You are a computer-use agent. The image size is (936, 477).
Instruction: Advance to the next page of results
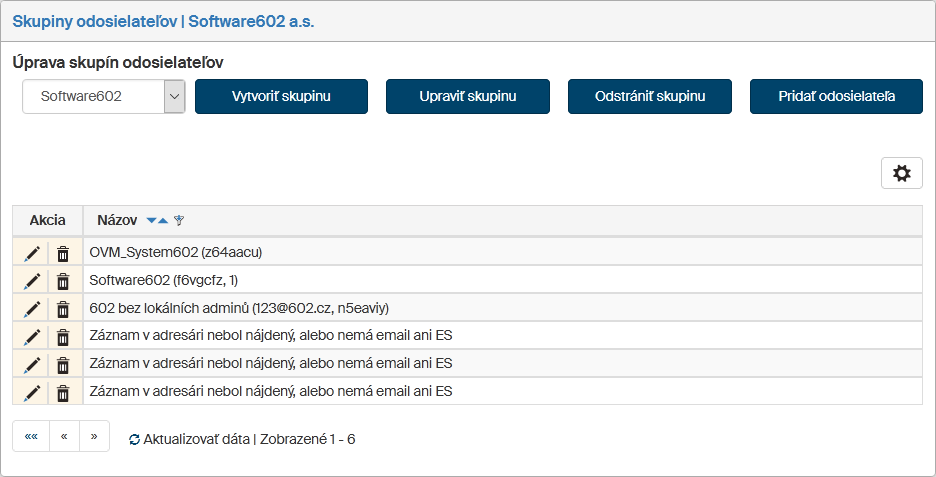(94, 437)
